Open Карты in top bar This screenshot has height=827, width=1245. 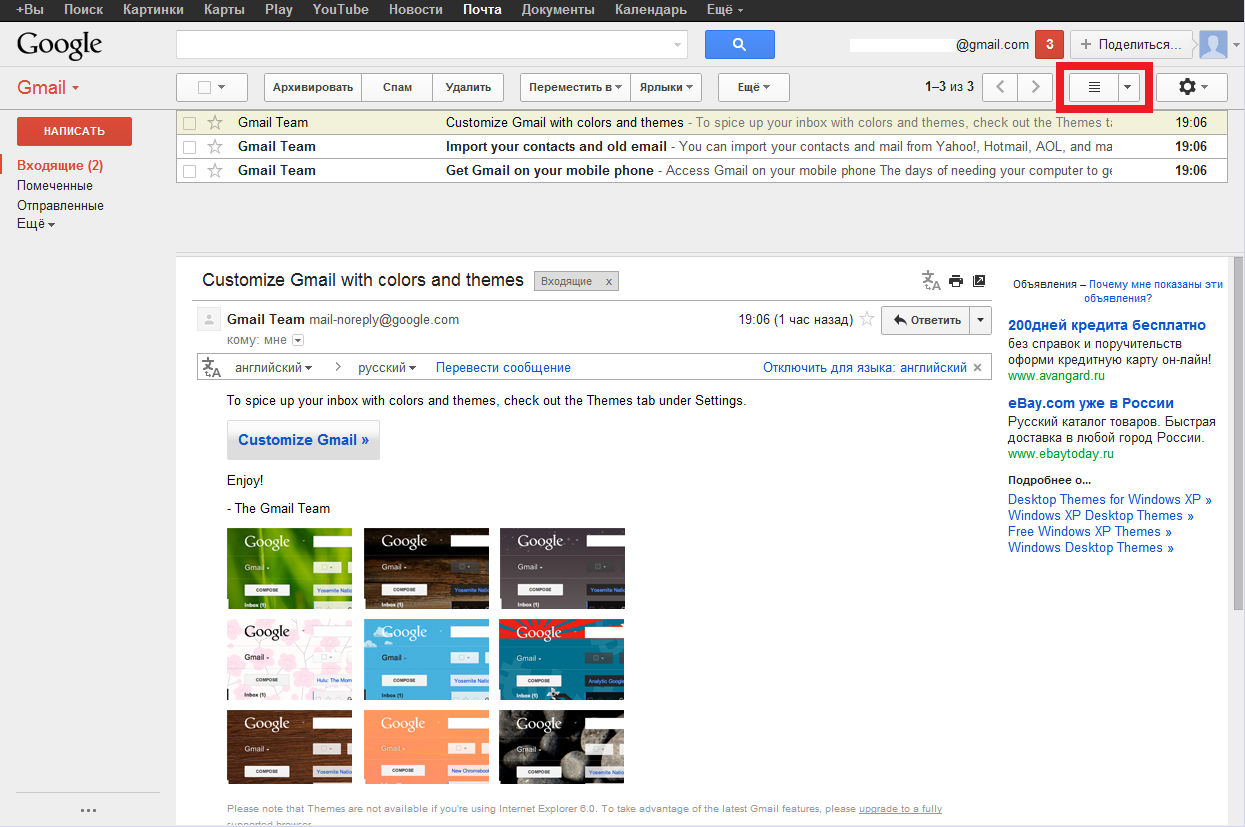point(223,10)
